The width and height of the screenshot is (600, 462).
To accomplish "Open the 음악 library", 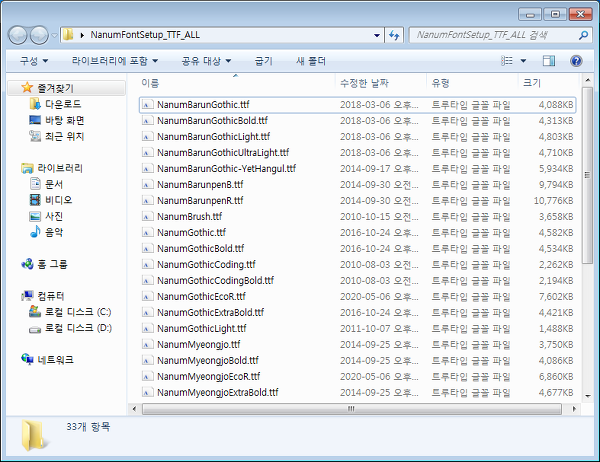I will tap(46, 232).
